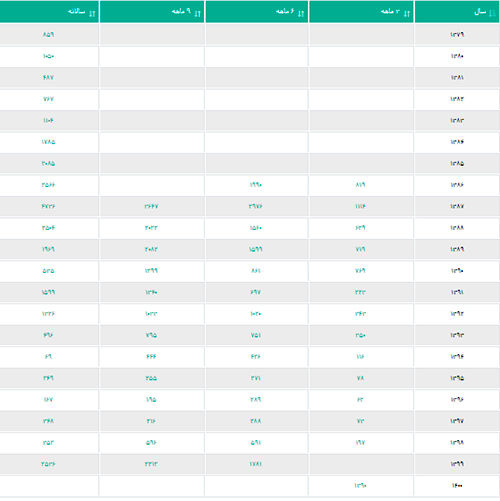Viewport: 500px width, 501px height.
Task: Click year cell ۱۴۰۰ in last row
Action: [457, 486]
